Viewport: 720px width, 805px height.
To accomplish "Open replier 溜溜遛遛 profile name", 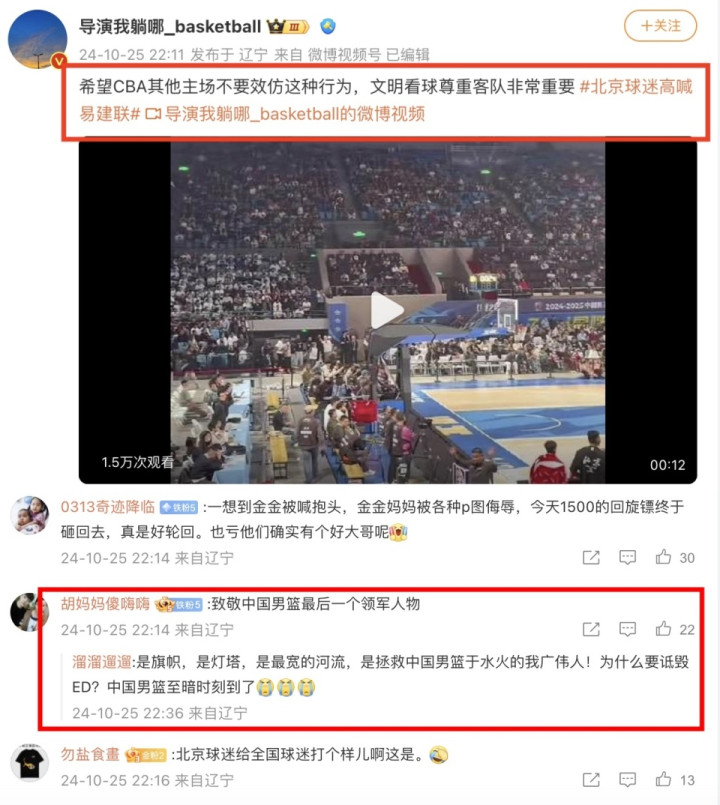I will [x=102, y=662].
